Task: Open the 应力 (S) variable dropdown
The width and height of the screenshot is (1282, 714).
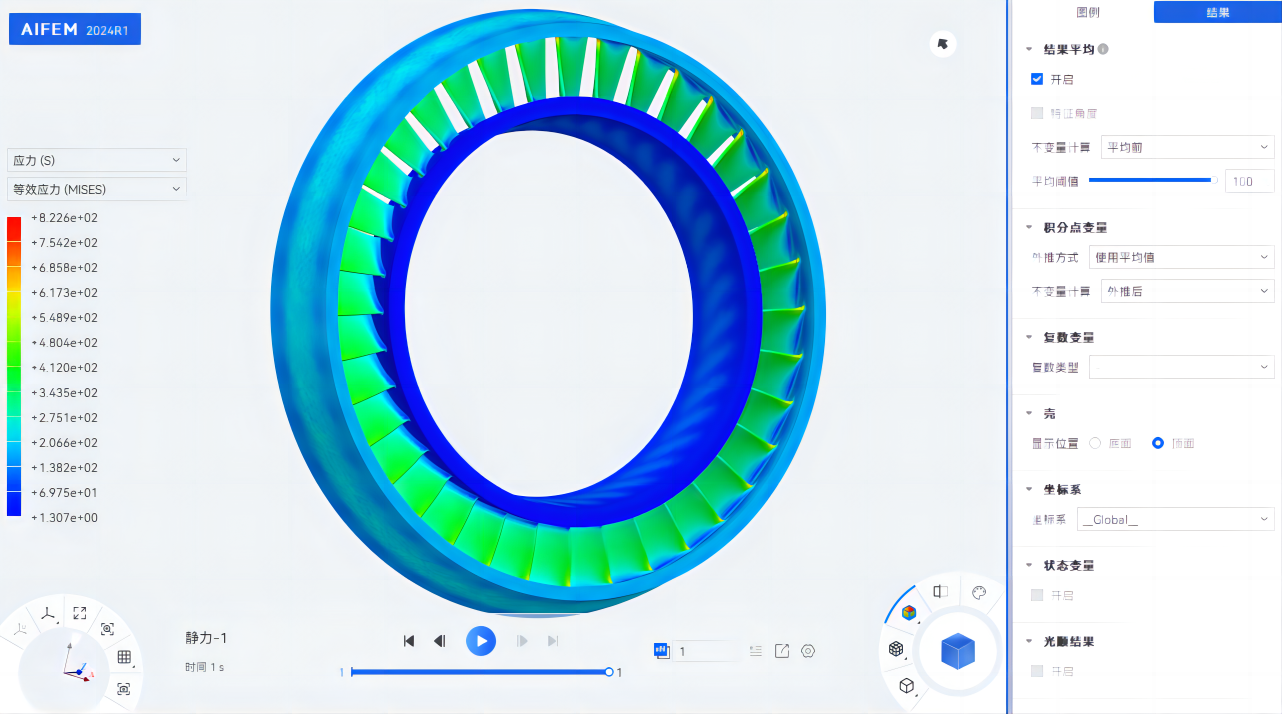Action: [x=97, y=160]
